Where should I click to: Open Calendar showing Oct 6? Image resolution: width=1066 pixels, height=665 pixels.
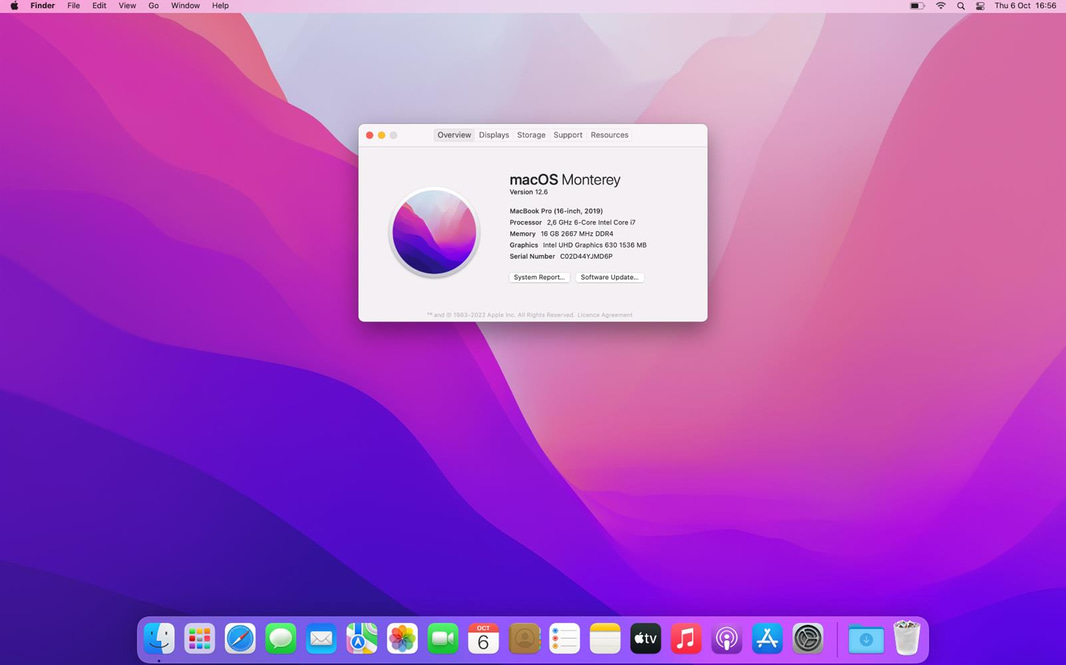click(483, 638)
